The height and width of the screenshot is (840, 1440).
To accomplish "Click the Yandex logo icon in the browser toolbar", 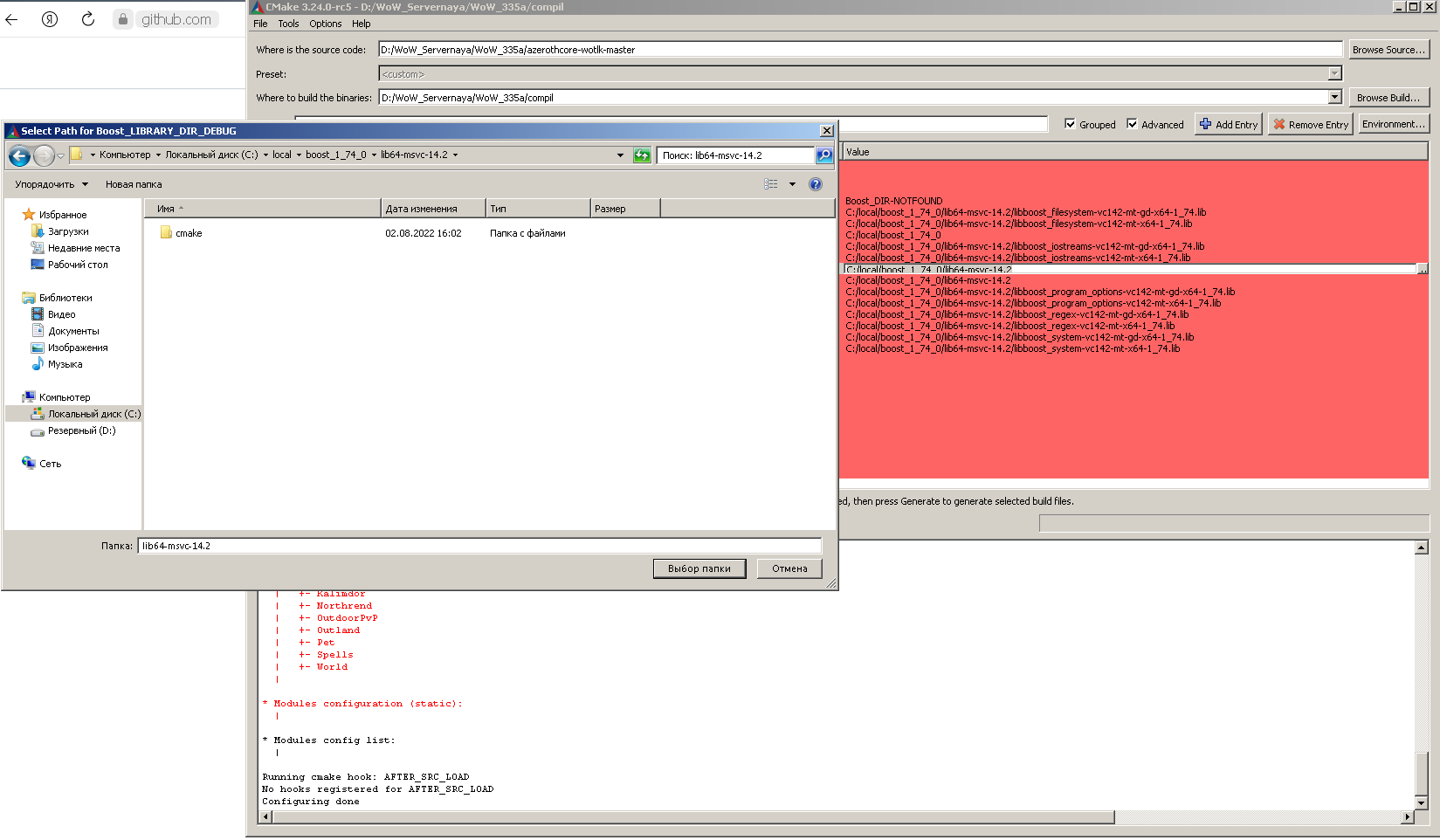I will click(51, 18).
